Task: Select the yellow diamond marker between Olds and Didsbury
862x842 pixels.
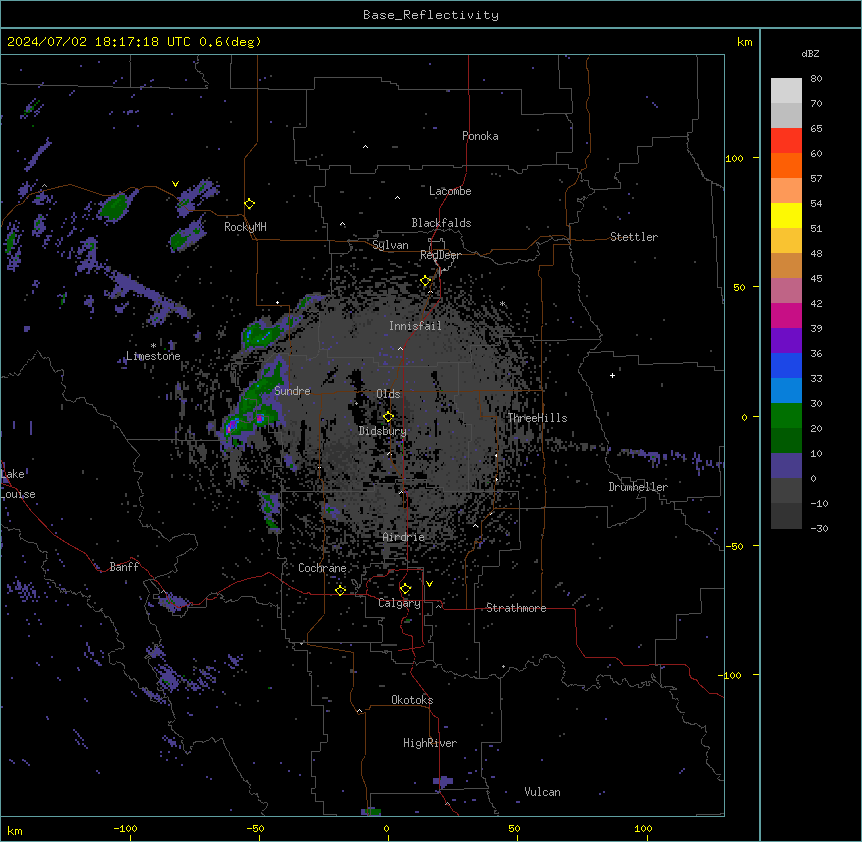Action: [x=389, y=417]
